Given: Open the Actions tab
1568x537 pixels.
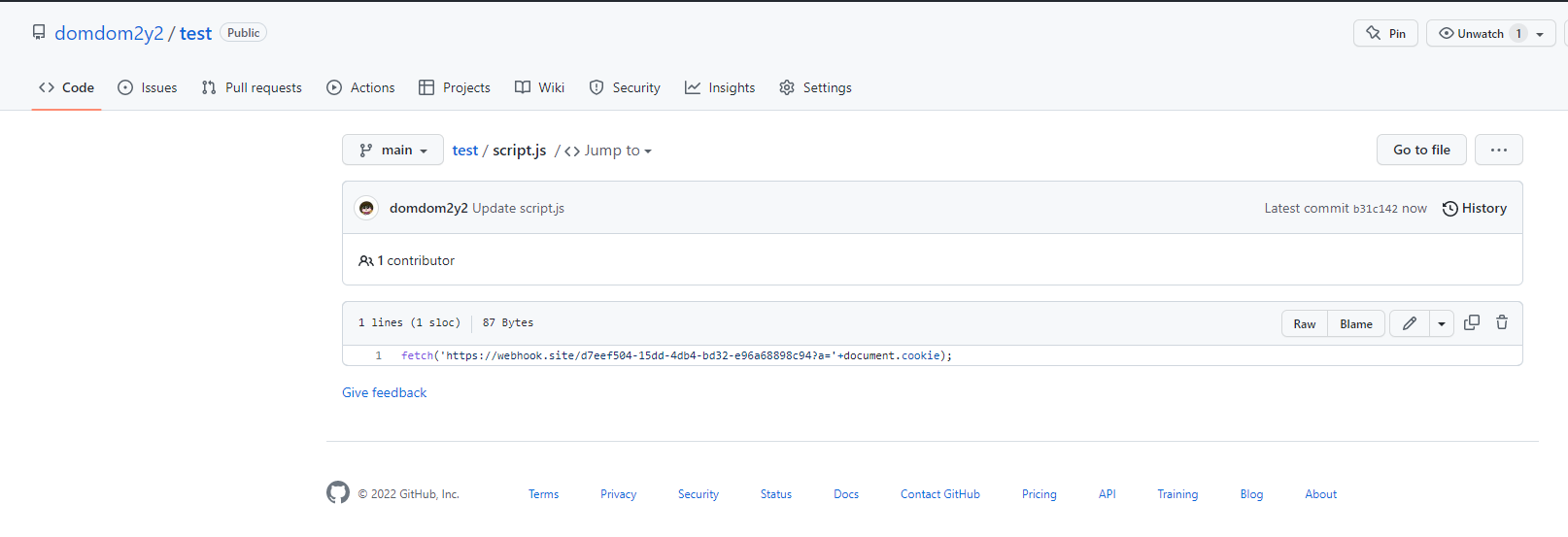Looking at the screenshot, I should (360, 87).
